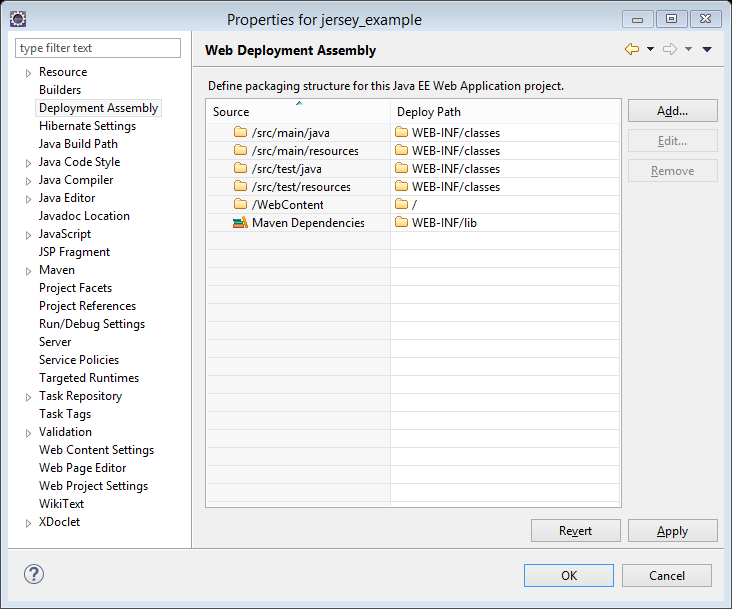Select the /WebContent folder icon
The image size is (732, 609).
point(240,204)
